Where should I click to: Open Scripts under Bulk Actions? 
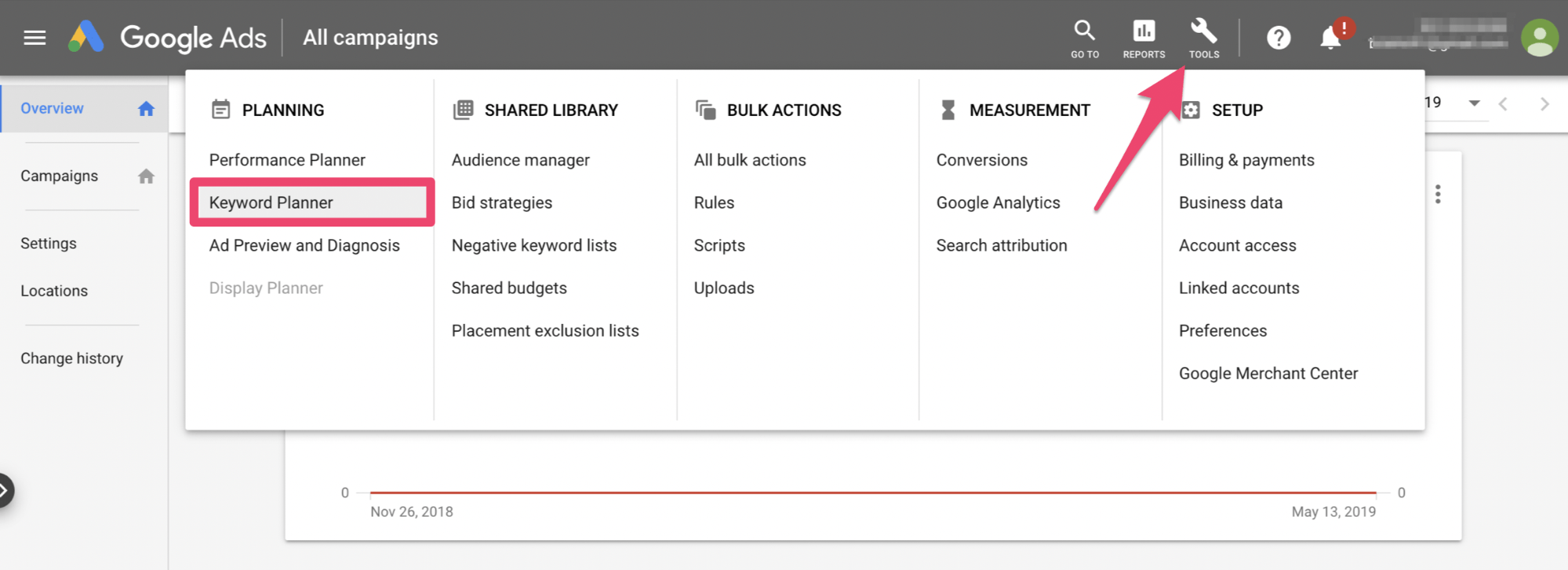tap(719, 245)
